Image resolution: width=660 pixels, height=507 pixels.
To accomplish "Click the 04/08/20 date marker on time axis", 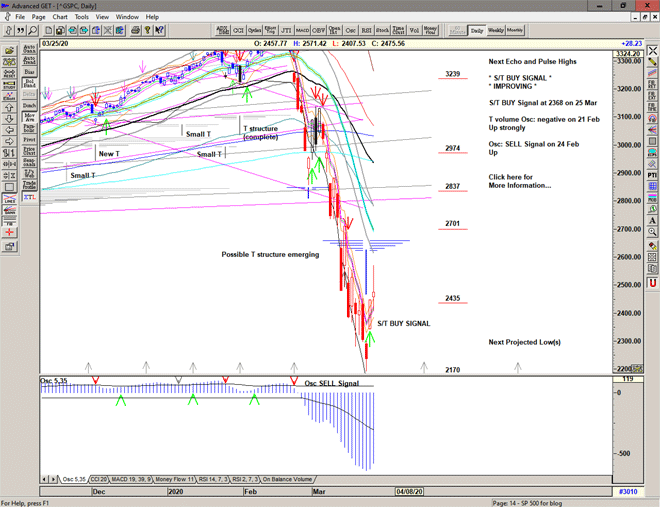I will tap(410, 491).
